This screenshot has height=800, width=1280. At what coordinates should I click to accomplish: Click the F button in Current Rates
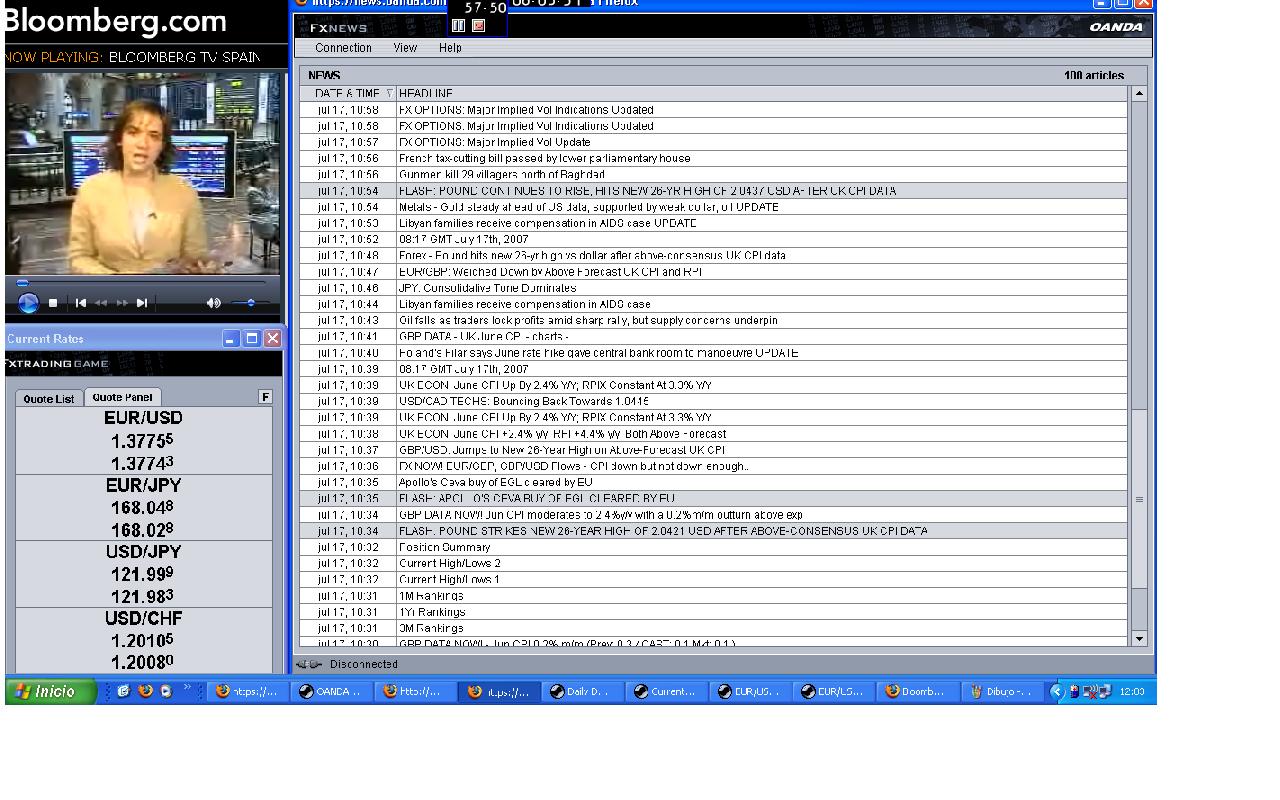265,397
